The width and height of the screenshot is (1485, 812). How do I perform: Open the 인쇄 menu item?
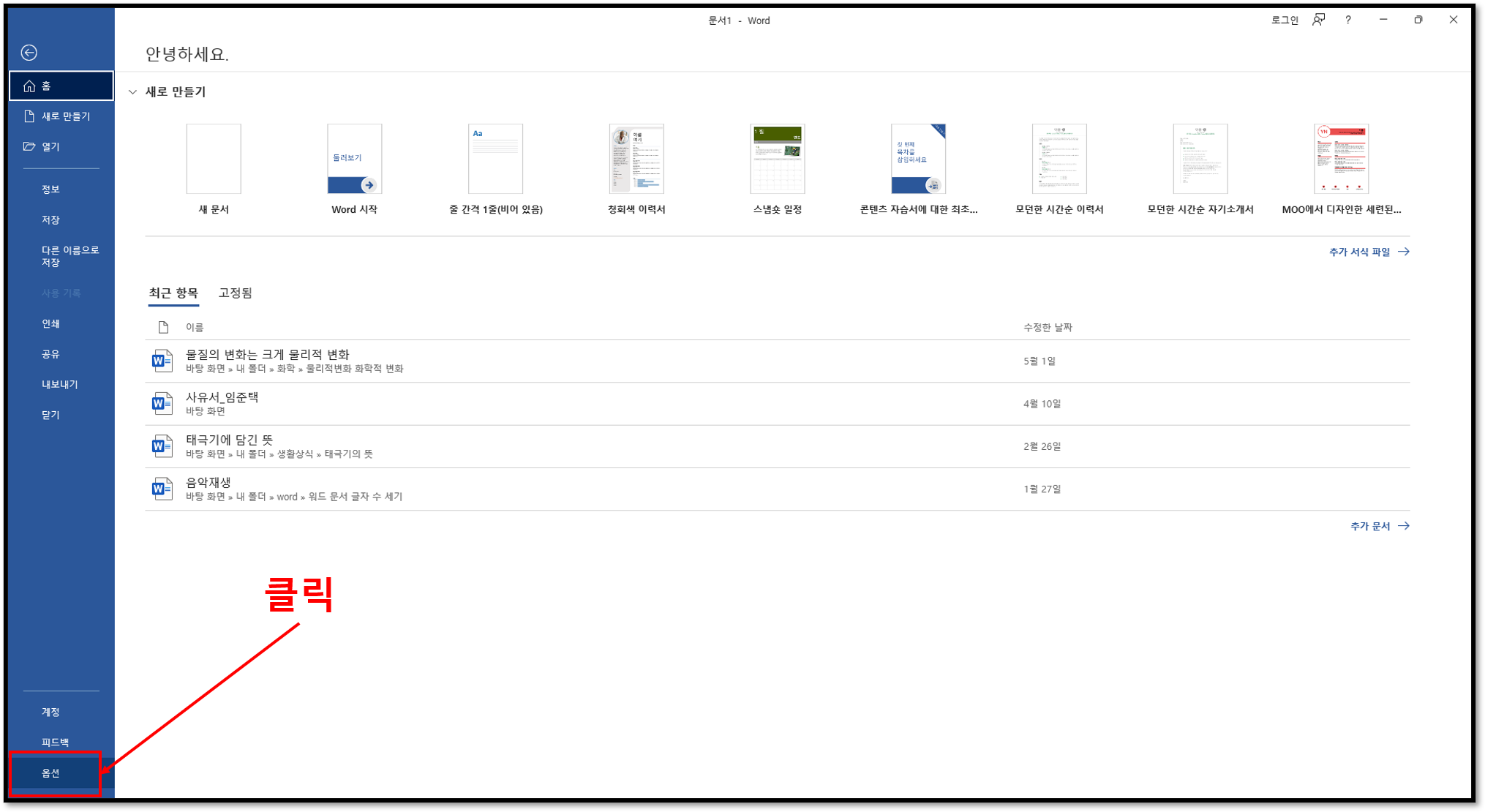(51, 323)
